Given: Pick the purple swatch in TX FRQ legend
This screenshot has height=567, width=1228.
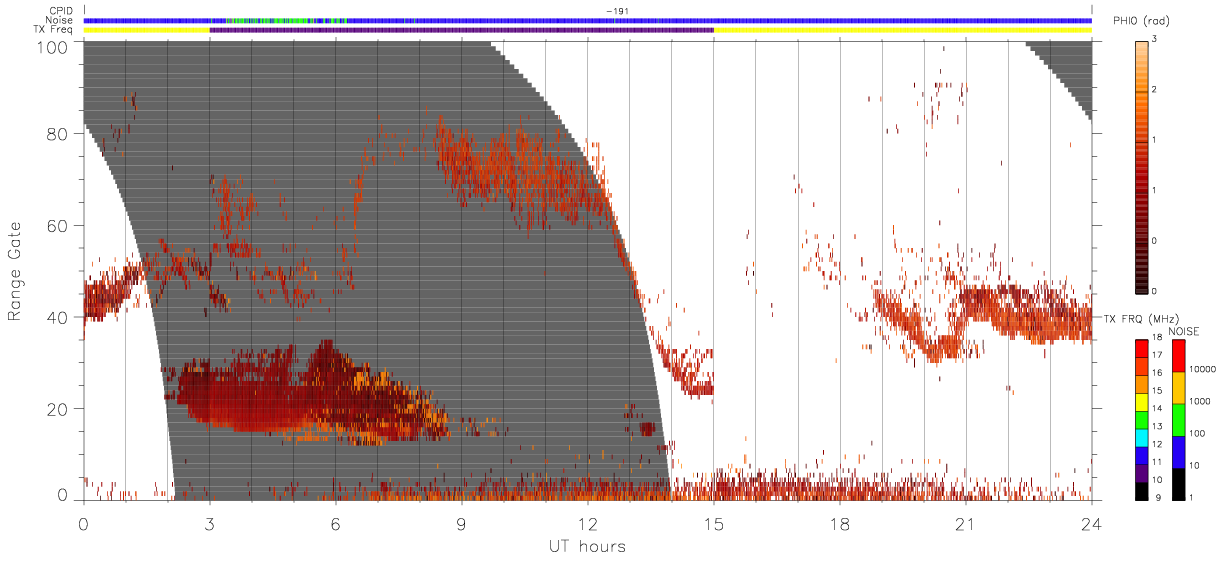Looking at the screenshot, I should pyautogui.click(x=1141, y=473).
